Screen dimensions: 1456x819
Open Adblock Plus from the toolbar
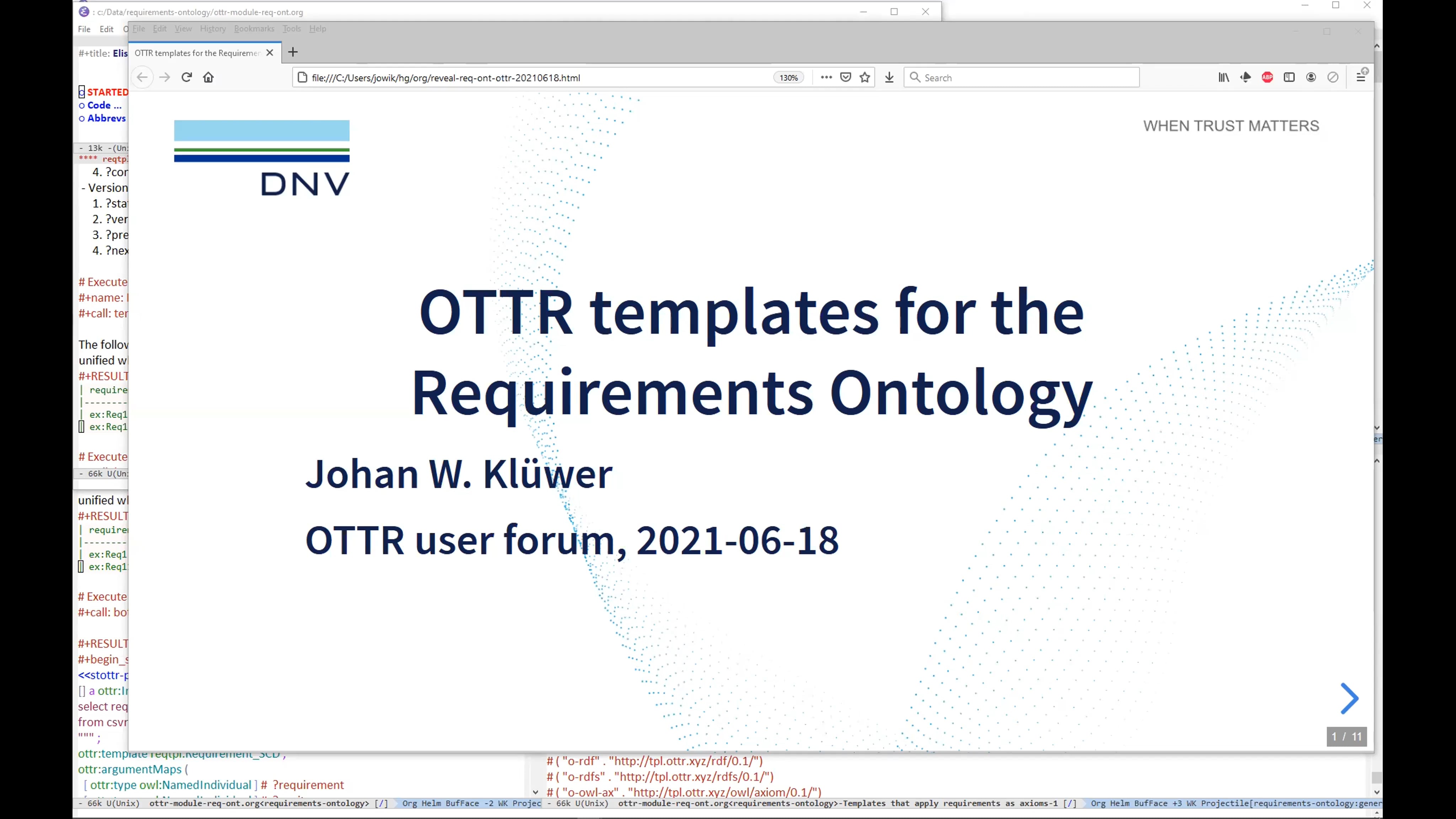click(x=1267, y=77)
